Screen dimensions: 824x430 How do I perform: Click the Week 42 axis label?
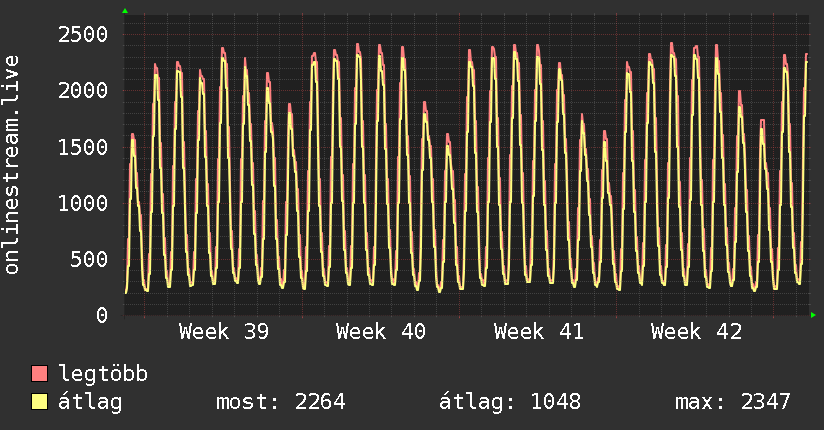(696, 332)
